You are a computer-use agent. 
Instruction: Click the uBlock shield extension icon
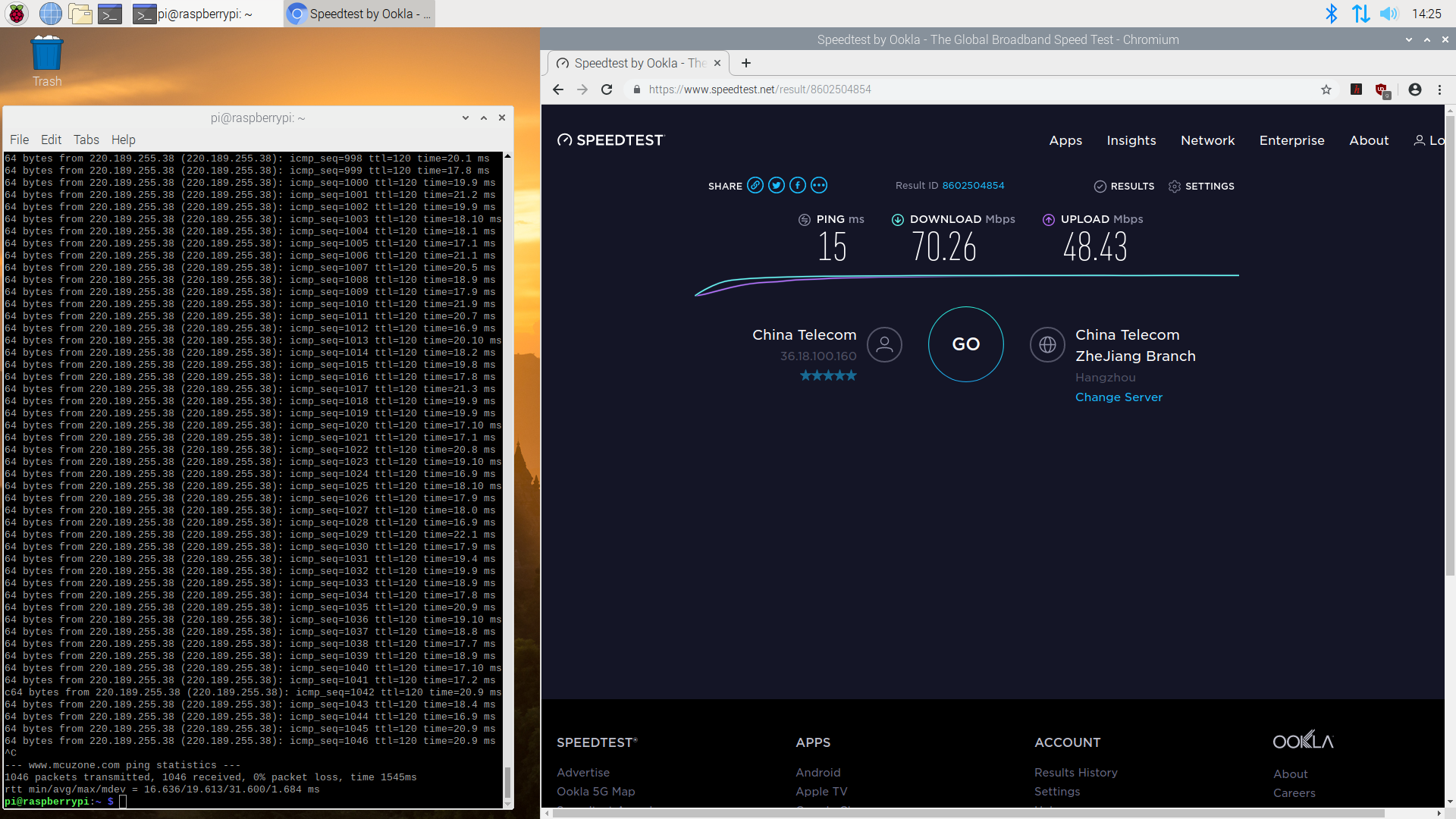click(x=1382, y=90)
